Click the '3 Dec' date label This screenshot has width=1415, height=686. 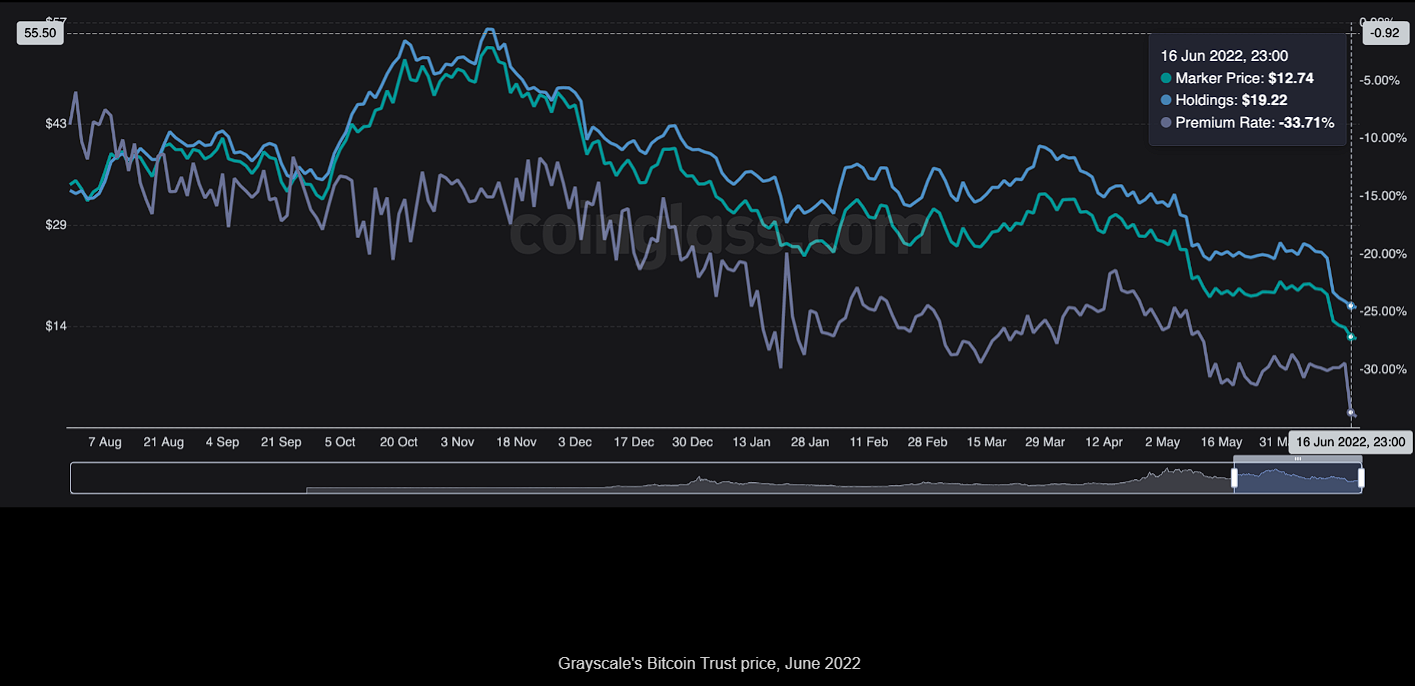[575, 442]
